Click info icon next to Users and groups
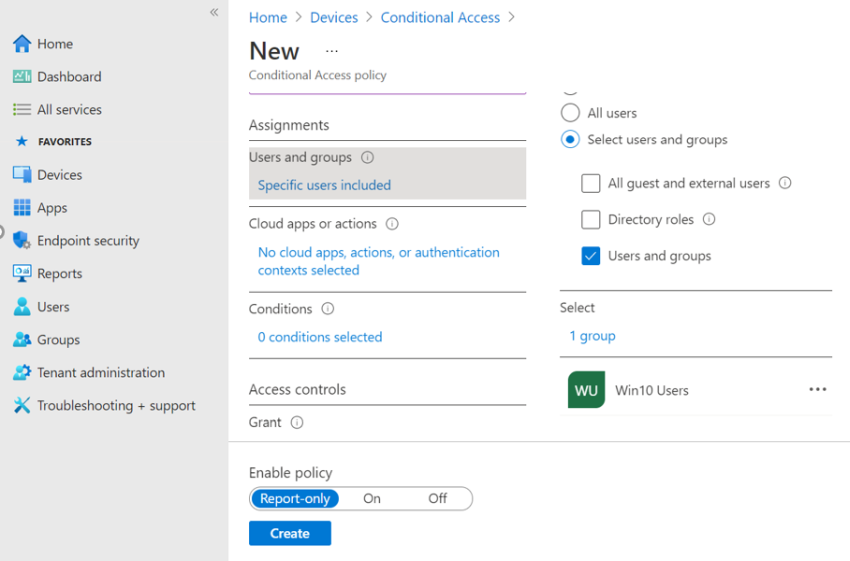The height and width of the screenshot is (561, 850). coord(368,157)
